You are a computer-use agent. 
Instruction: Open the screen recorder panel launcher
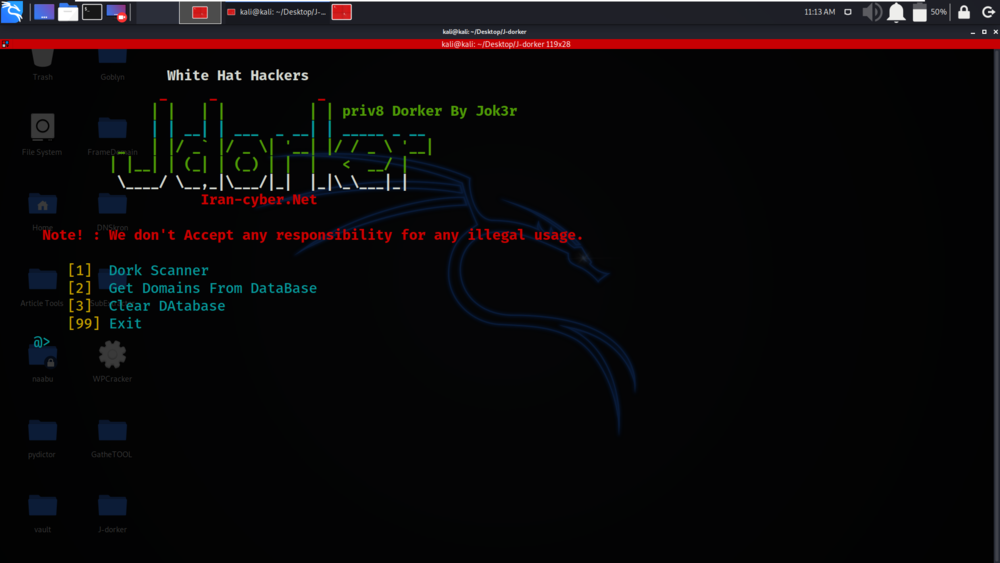pos(116,11)
